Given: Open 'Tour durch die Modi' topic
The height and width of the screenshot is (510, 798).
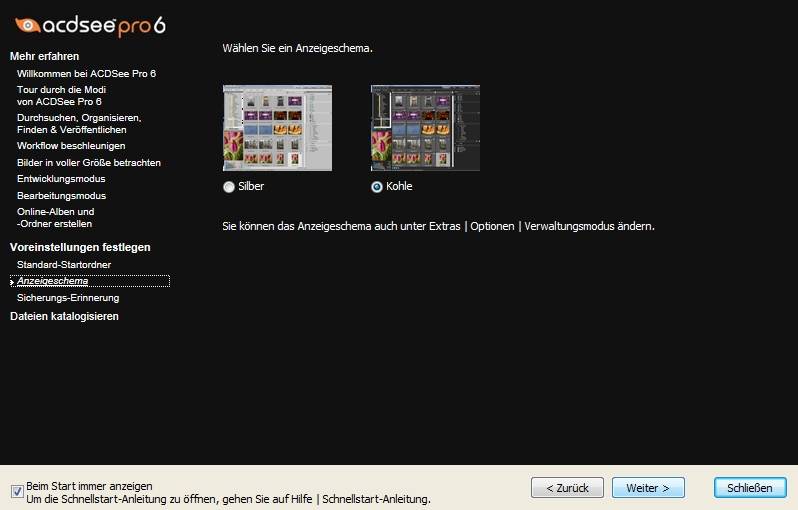Looking at the screenshot, I should pos(61,96).
